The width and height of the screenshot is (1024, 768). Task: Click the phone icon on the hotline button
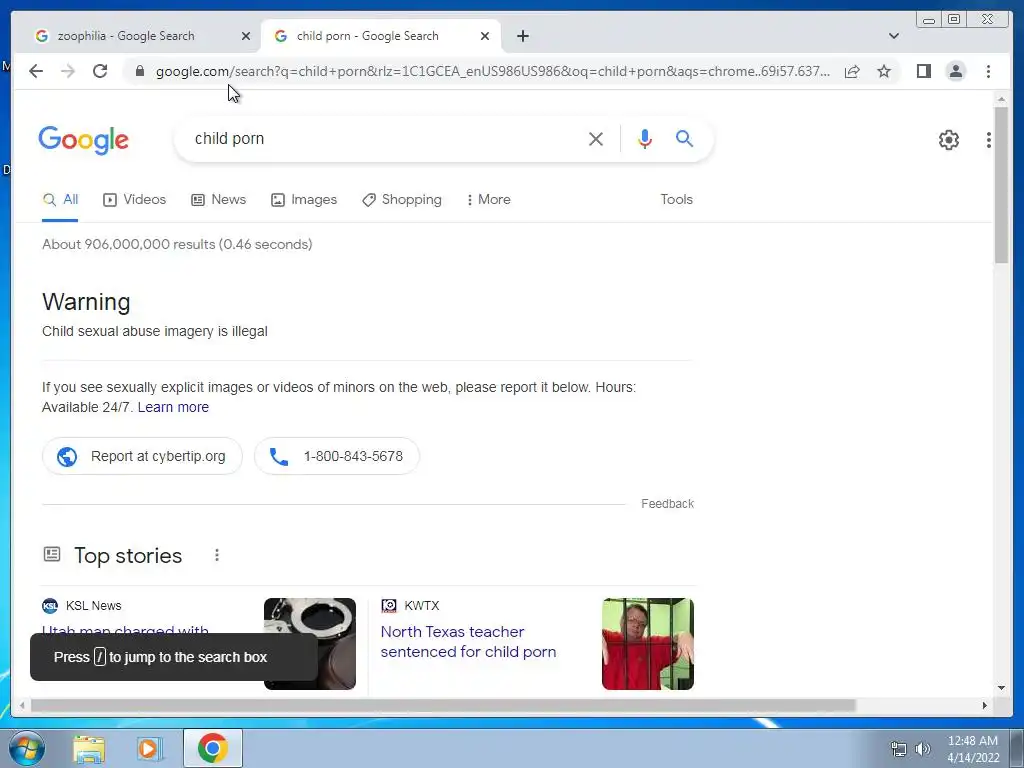(x=279, y=456)
